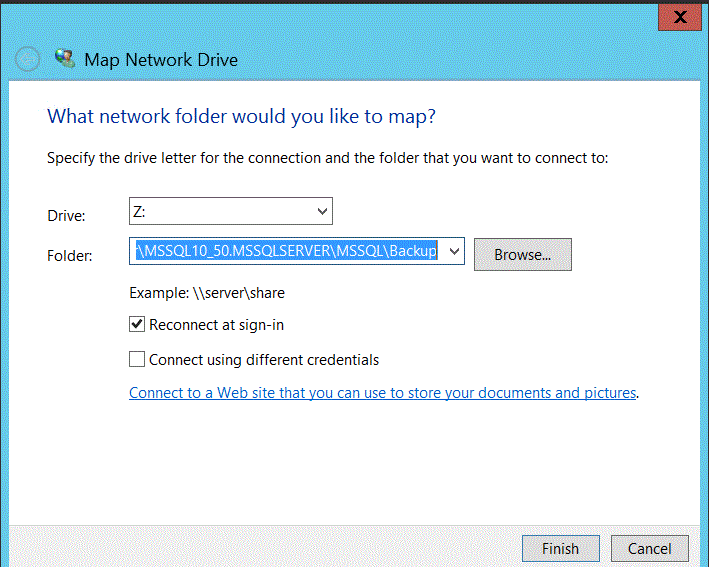
Task: Close the Map Network Drive dialog
Action: (x=680, y=17)
